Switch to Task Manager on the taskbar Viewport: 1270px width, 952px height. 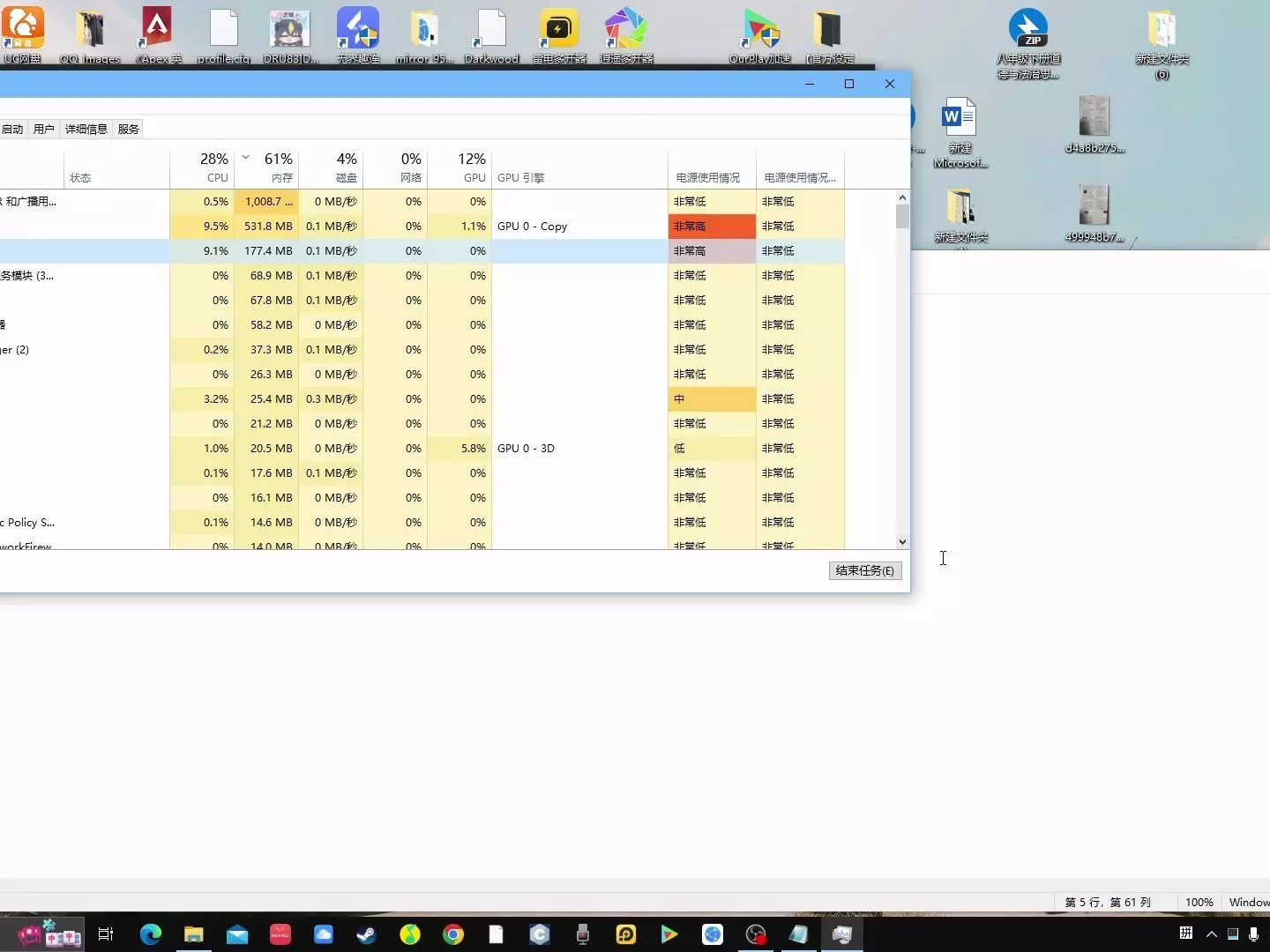pyautogui.click(x=842, y=934)
